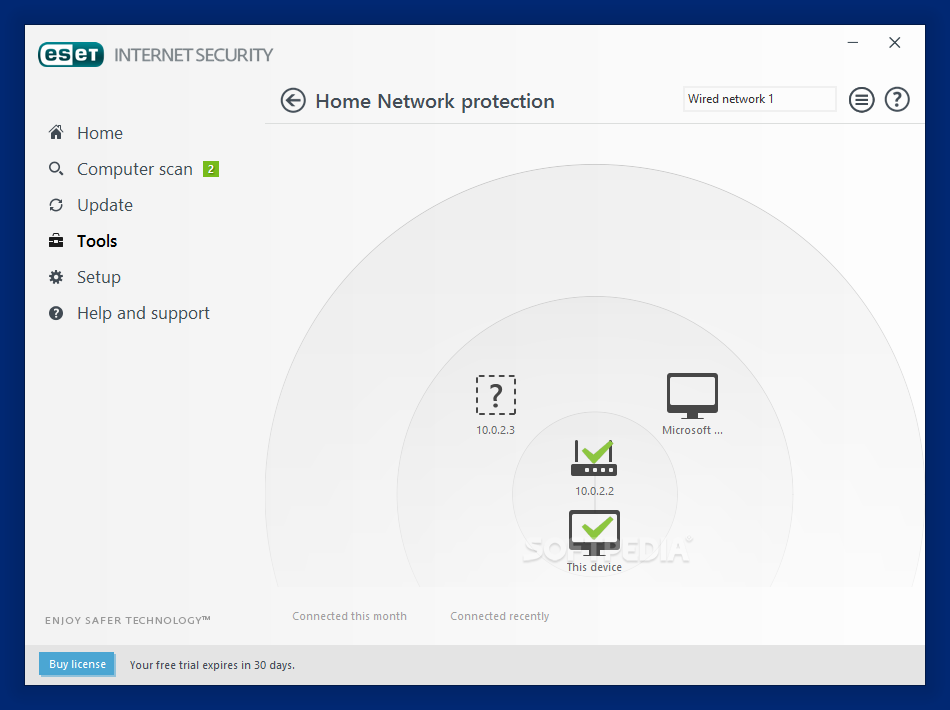Click the Microsoft ... device label
This screenshot has height=710, width=950.
(x=692, y=430)
